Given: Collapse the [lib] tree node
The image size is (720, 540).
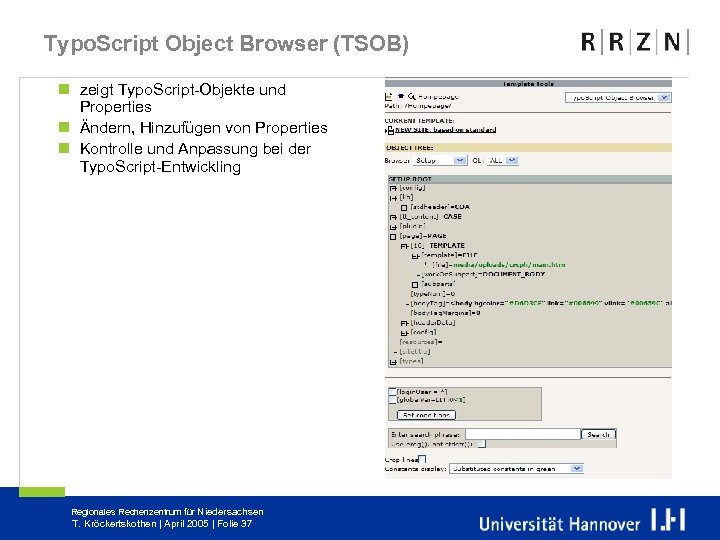Looking at the screenshot, I should coord(393,198).
